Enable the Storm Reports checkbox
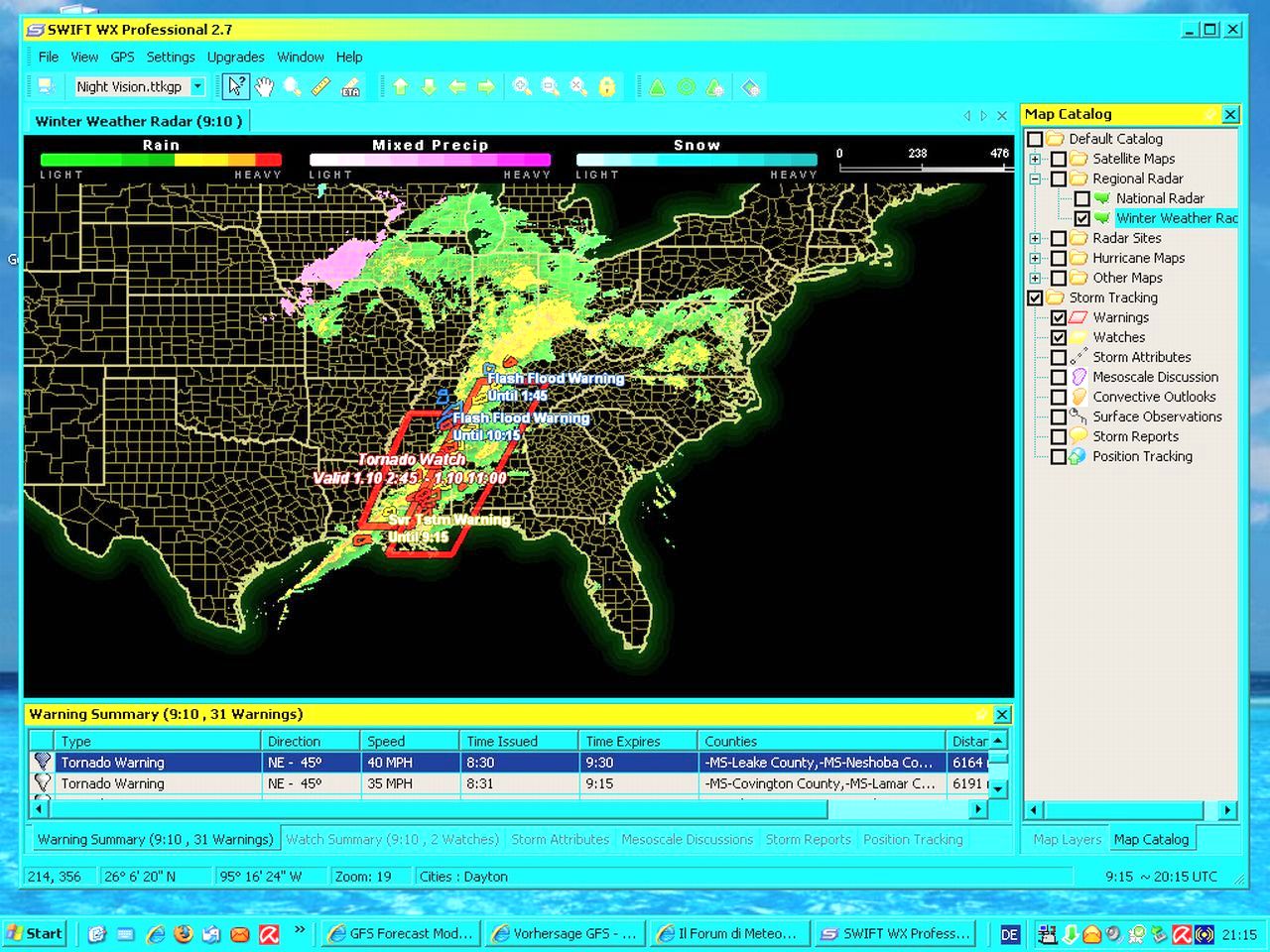Viewport: 1270px width, 952px height. [x=1059, y=436]
